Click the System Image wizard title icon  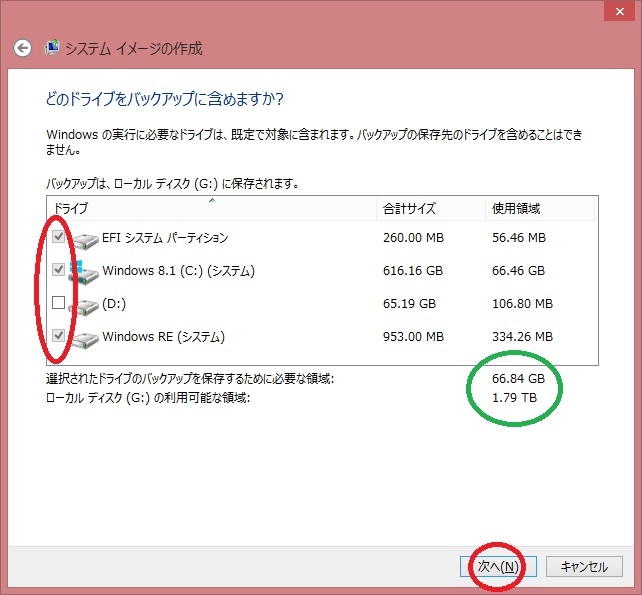click(52, 48)
